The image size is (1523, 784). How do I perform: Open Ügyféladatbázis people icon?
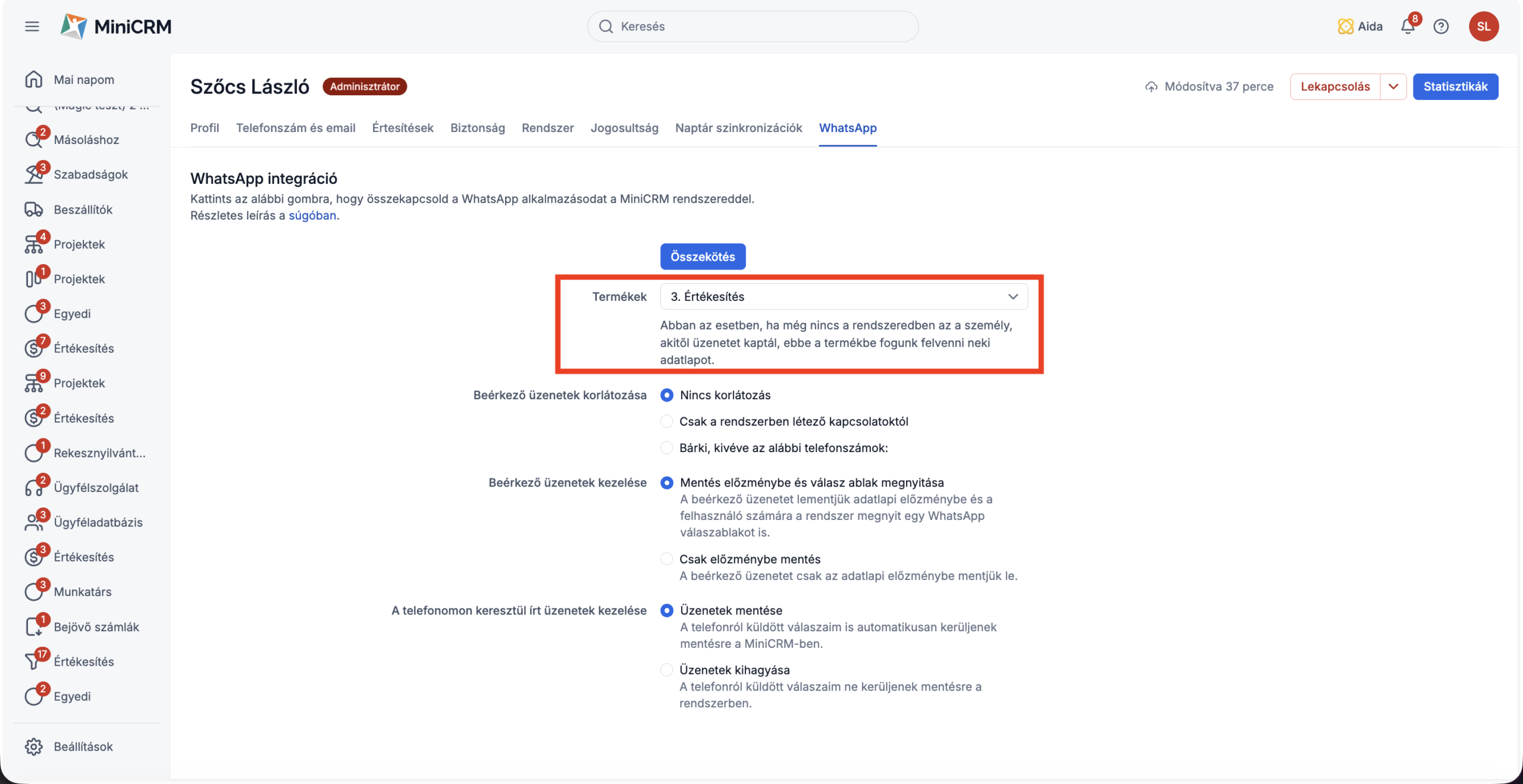[x=34, y=522]
